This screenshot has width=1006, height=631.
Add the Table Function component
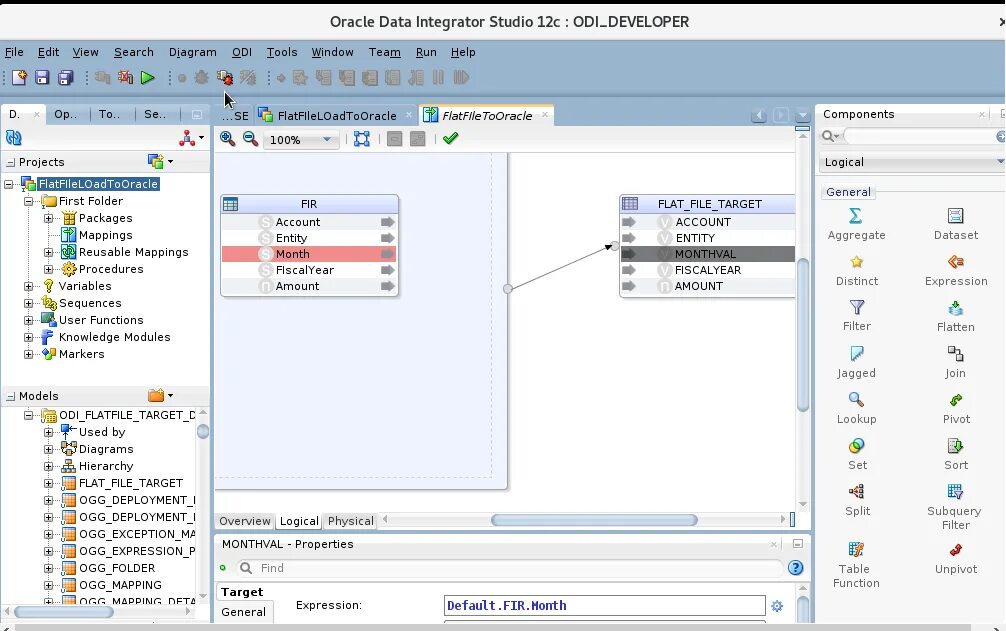click(856, 564)
